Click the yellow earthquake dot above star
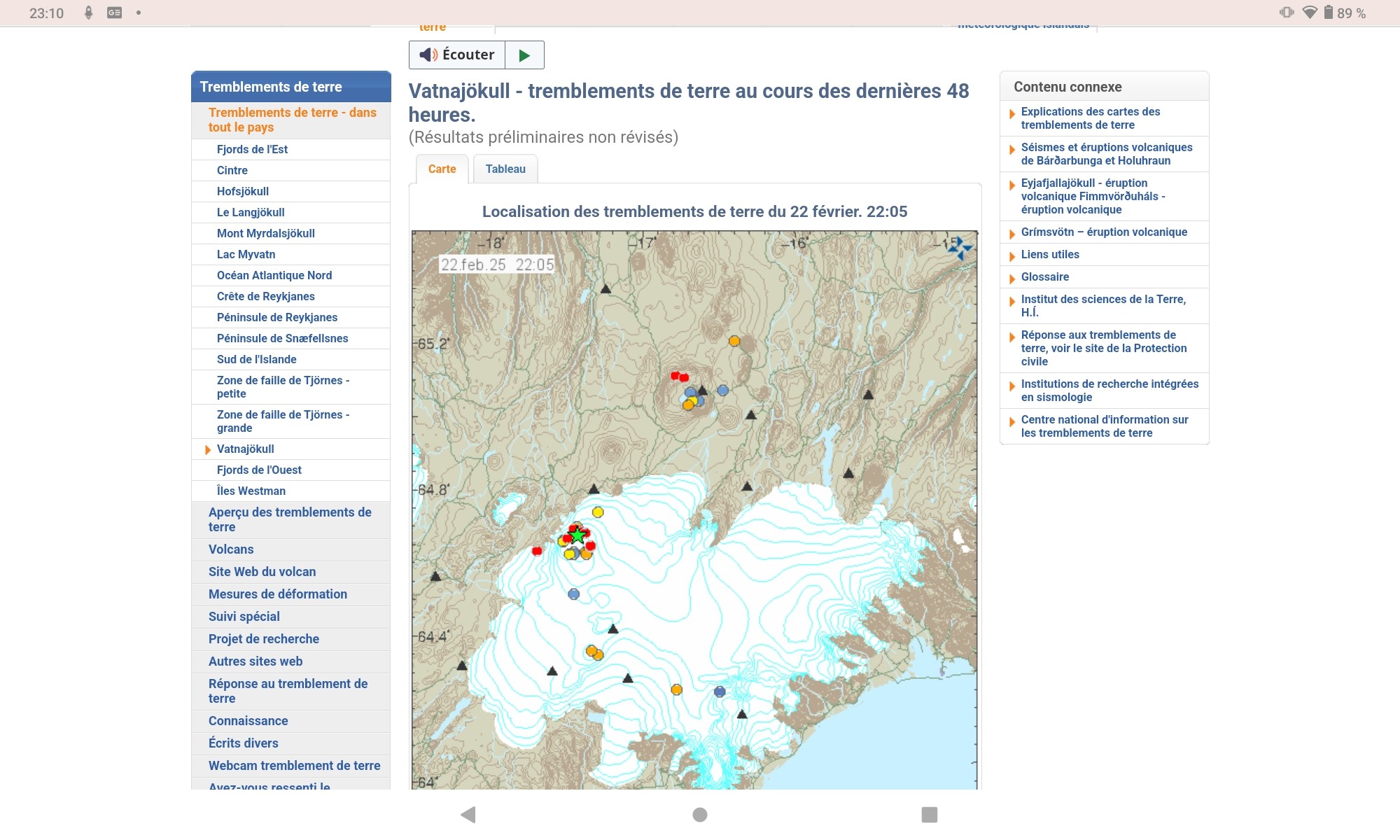This screenshot has height=840, width=1400. point(598,512)
